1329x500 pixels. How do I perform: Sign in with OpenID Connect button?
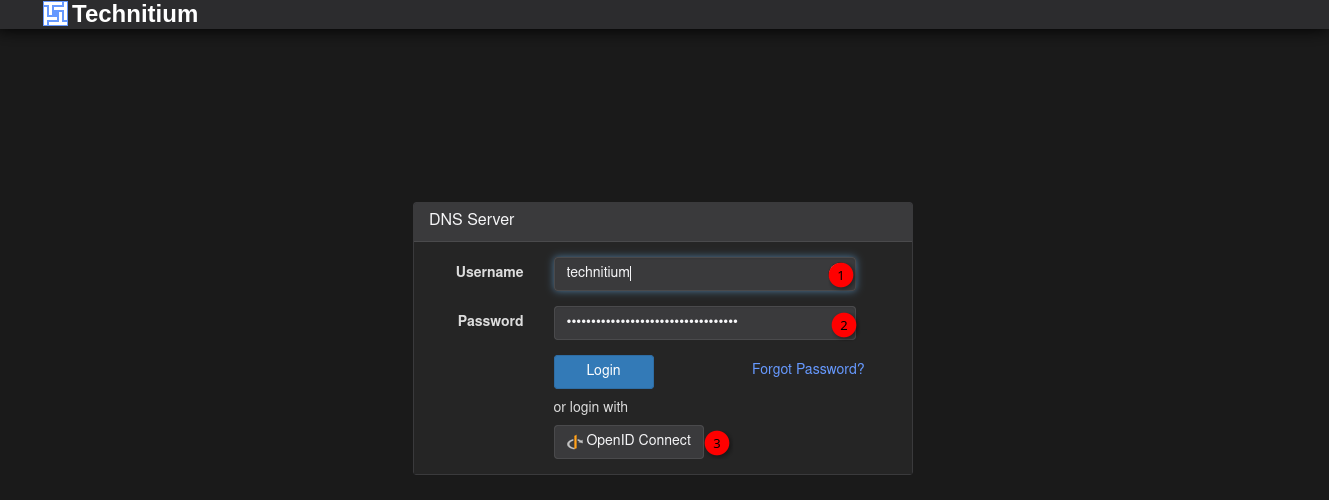(x=629, y=442)
